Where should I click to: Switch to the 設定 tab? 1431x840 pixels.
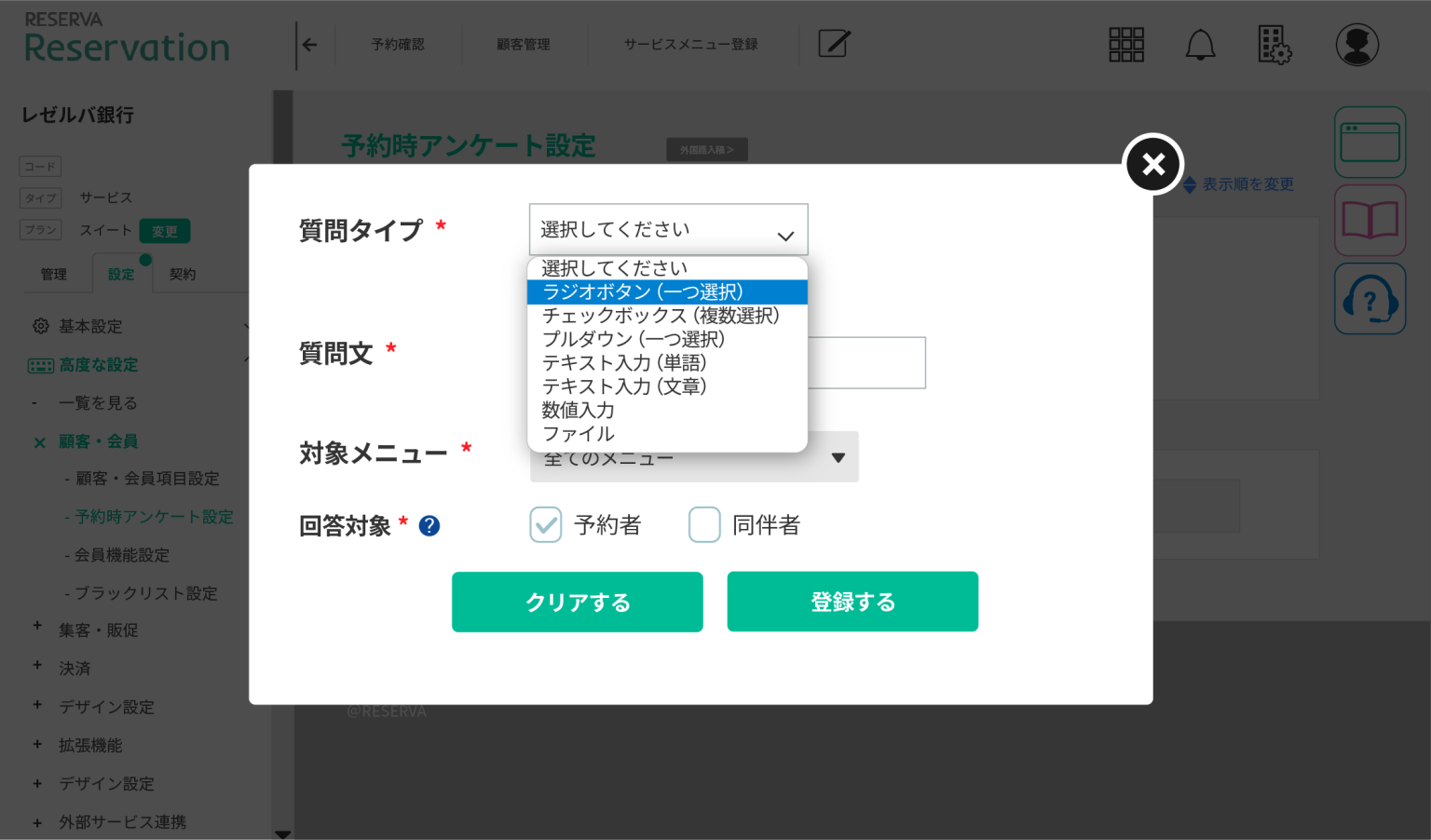[x=121, y=275]
